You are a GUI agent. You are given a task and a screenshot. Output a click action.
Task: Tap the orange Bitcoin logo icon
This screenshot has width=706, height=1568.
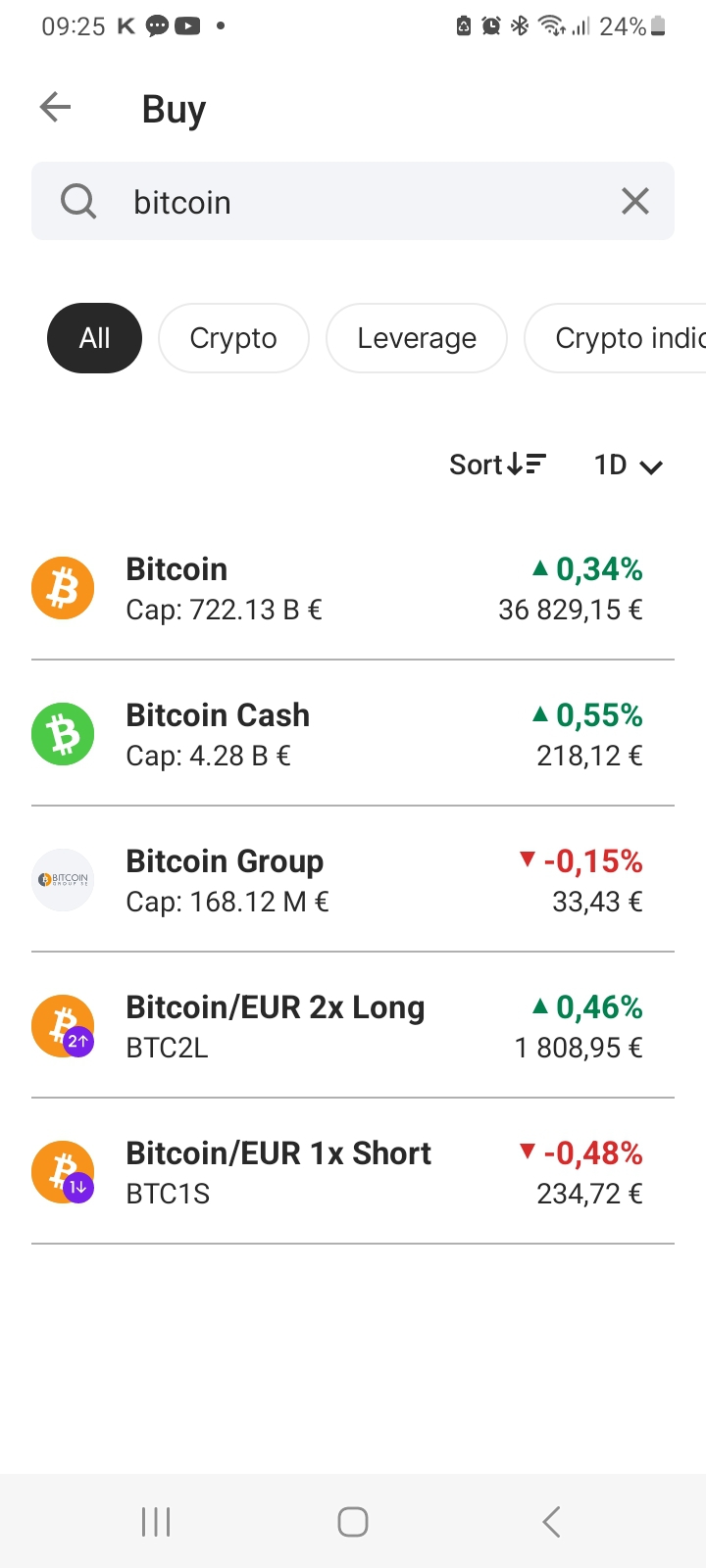[63, 589]
